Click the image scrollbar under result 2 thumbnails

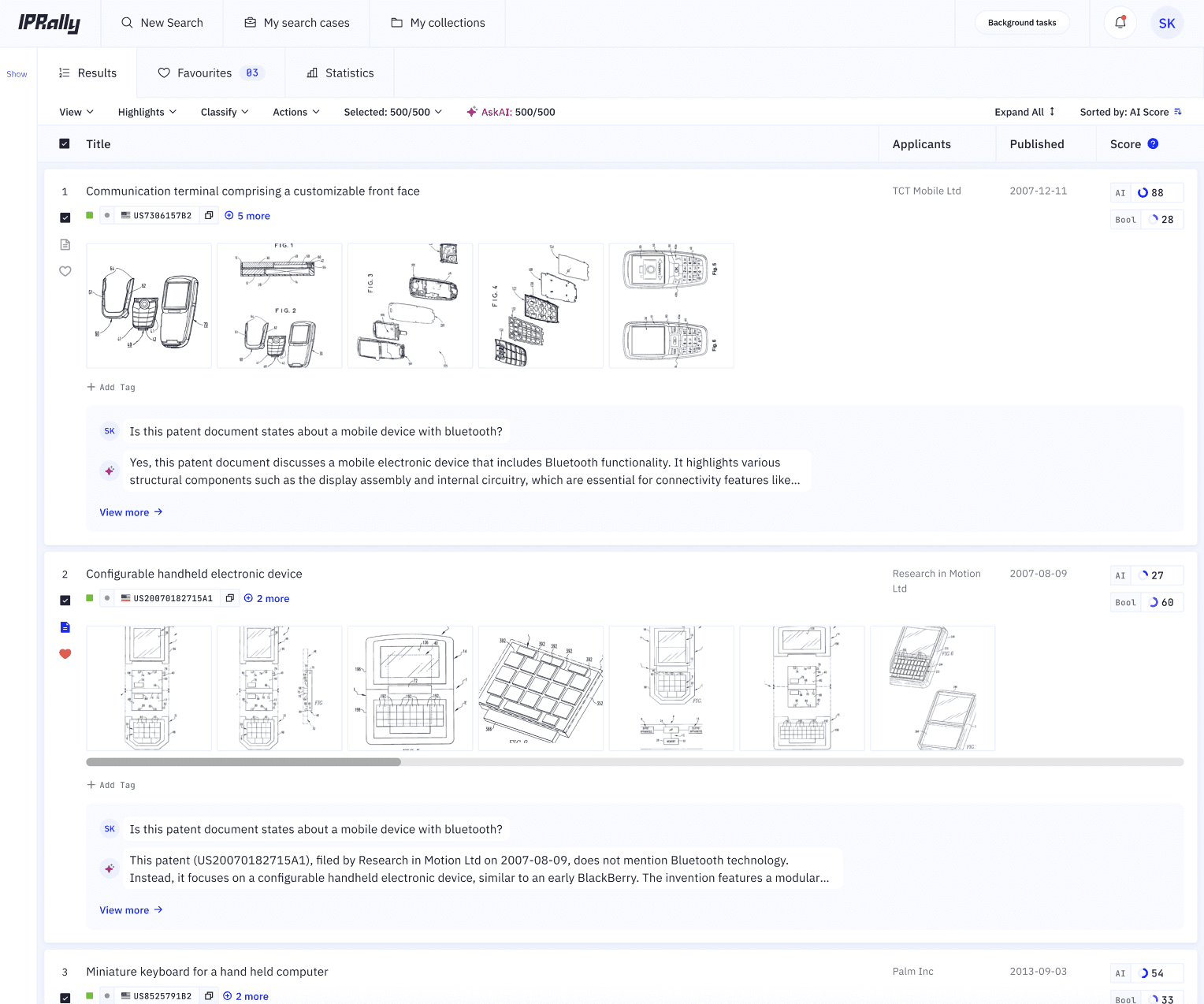click(x=243, y=762)
